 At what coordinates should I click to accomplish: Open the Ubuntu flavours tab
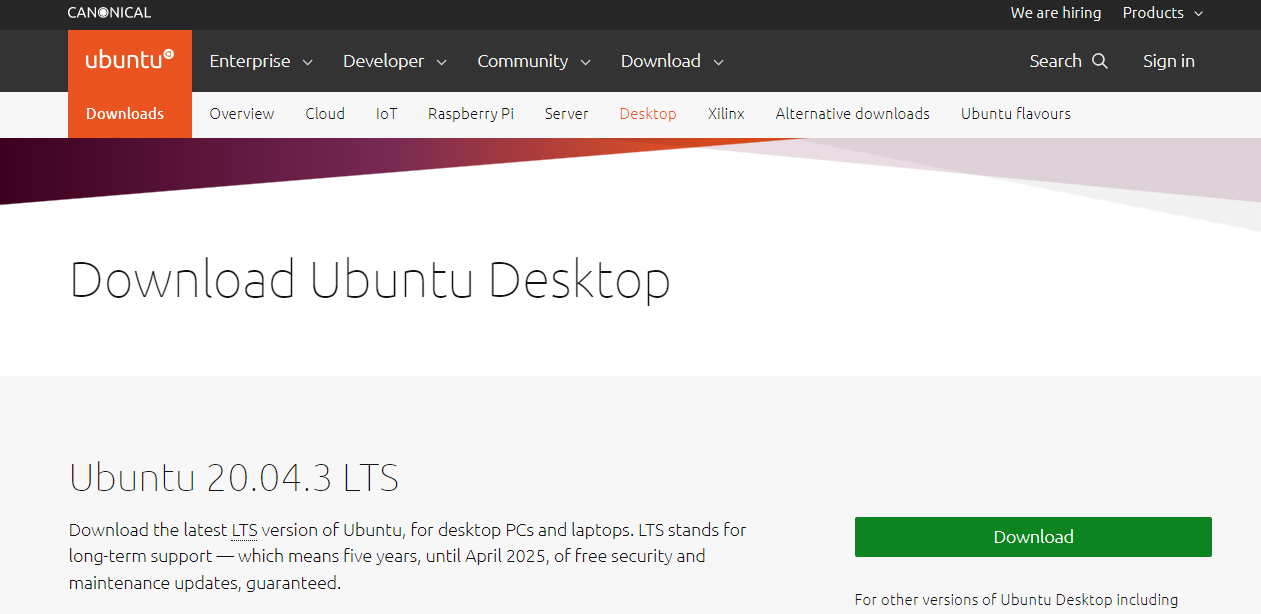(1016, 114)
